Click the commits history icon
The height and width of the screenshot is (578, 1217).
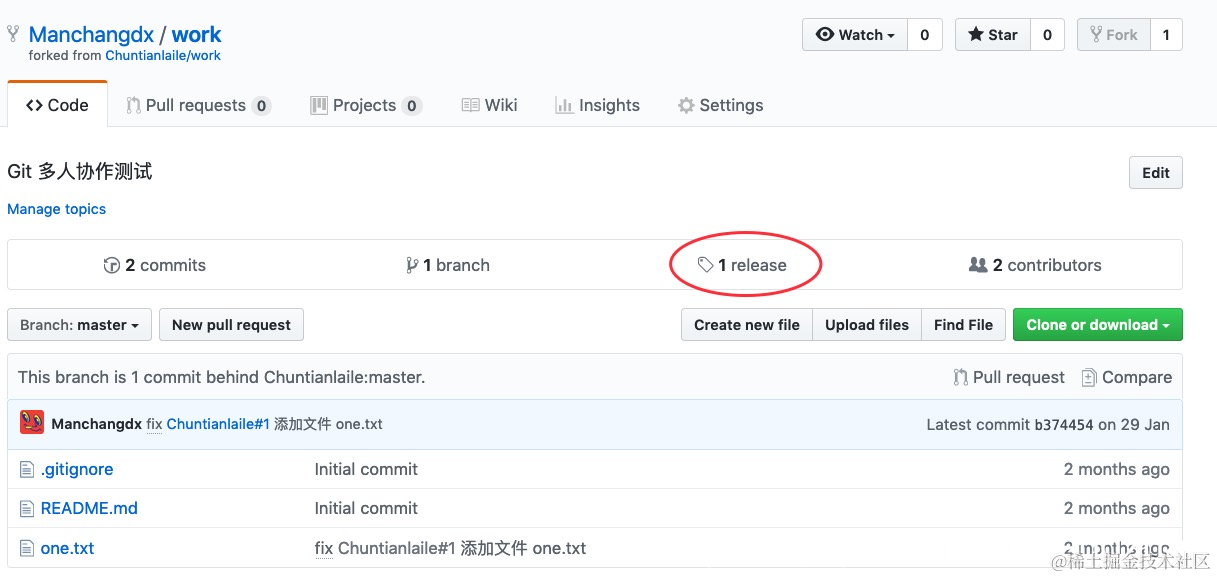[x=112, y=265]
